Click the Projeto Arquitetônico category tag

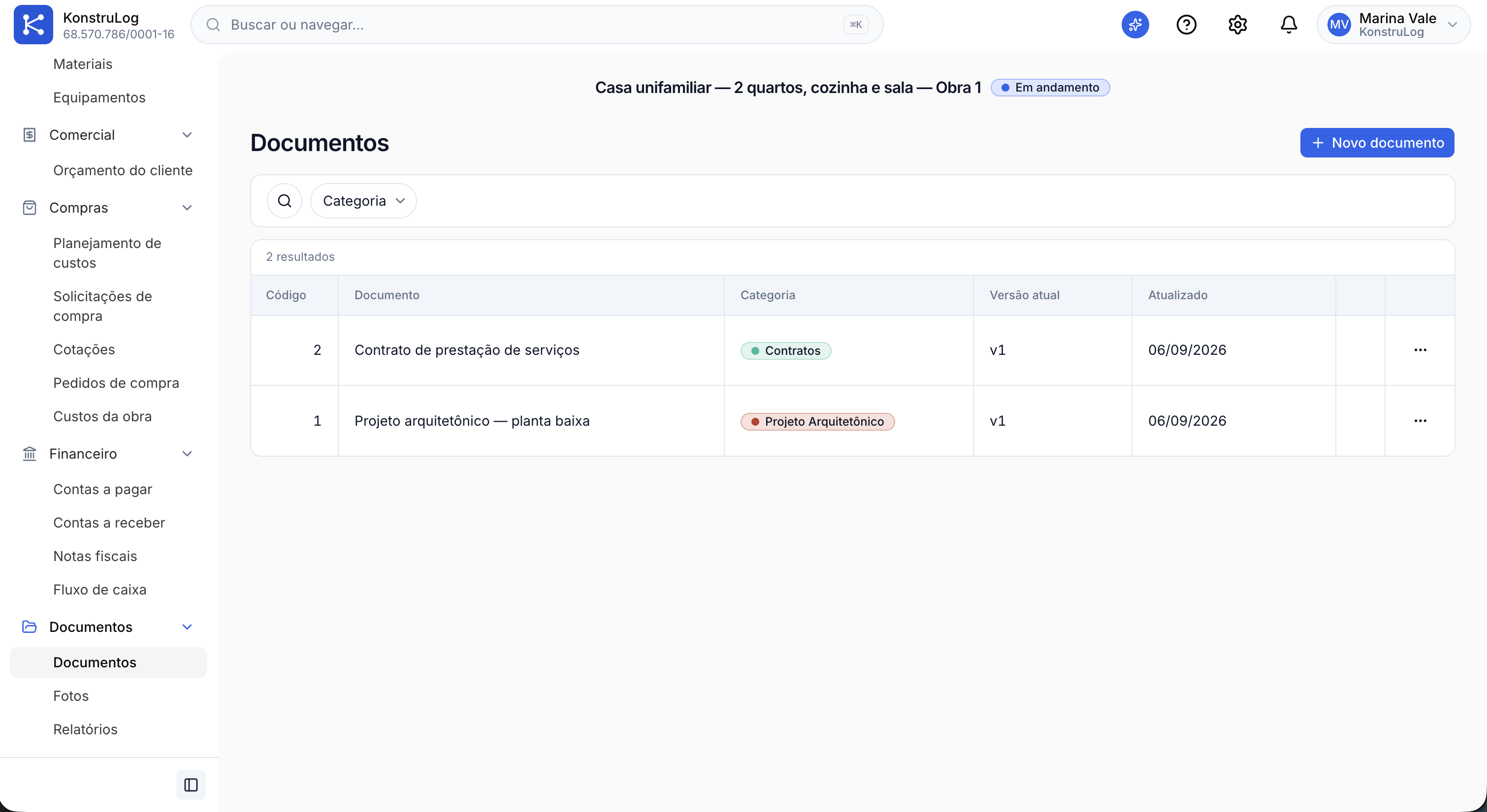pyautogui.click(x=817, y=421)
